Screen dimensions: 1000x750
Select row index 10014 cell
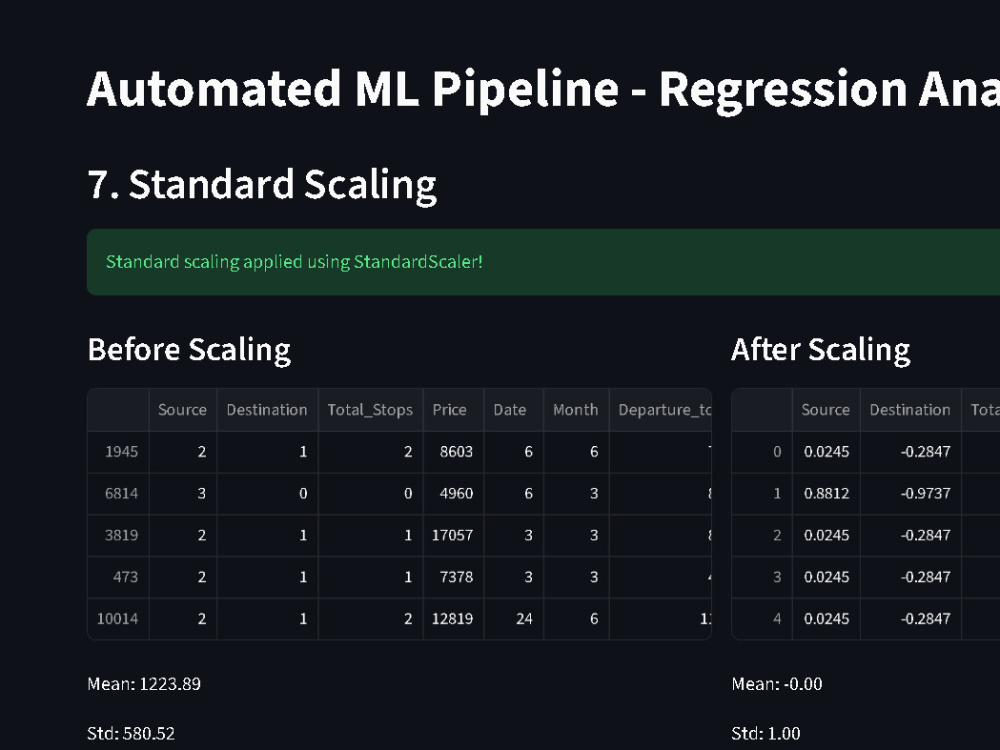[119, 619]
